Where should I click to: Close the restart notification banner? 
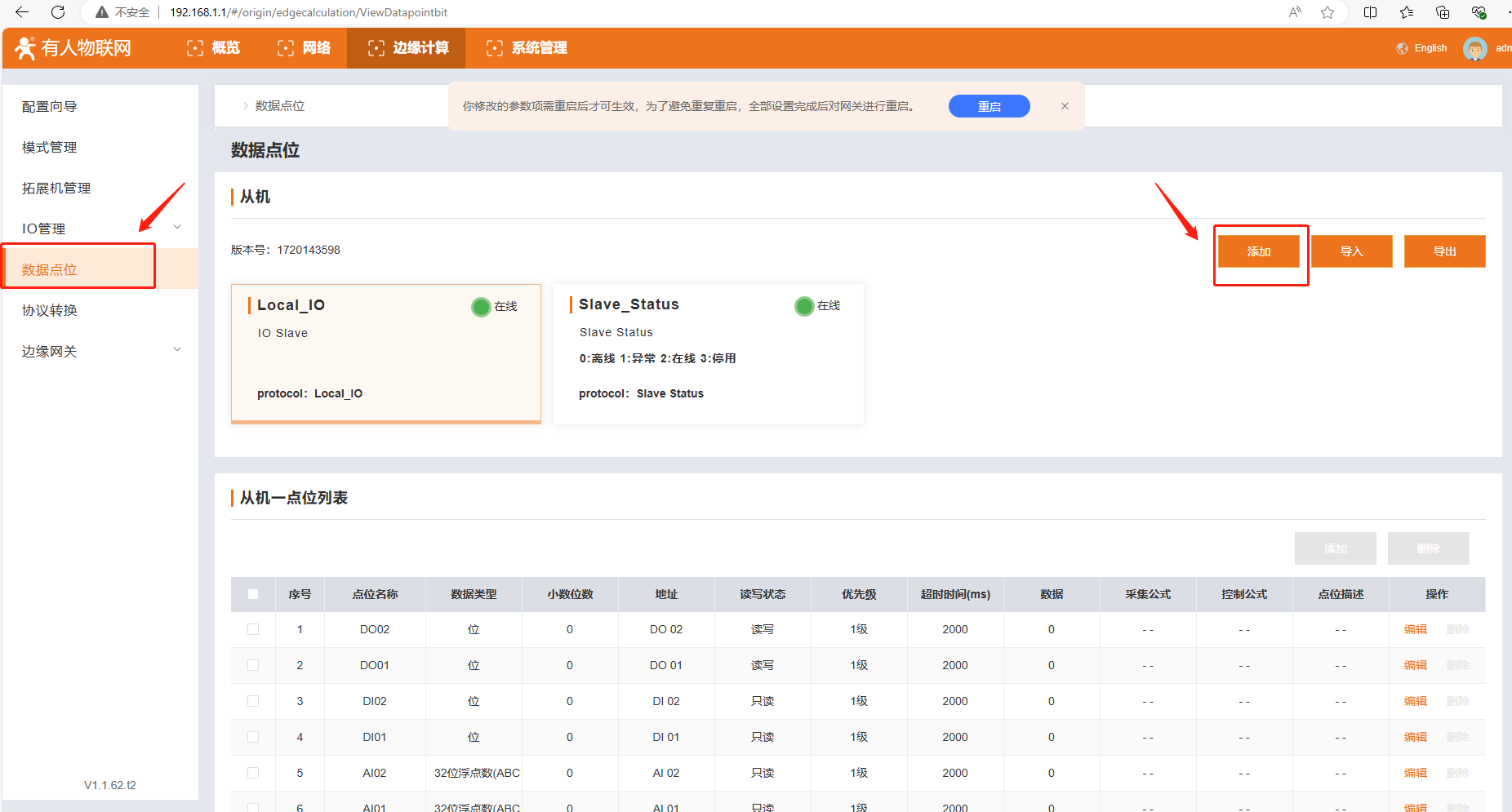(1065, 106)
